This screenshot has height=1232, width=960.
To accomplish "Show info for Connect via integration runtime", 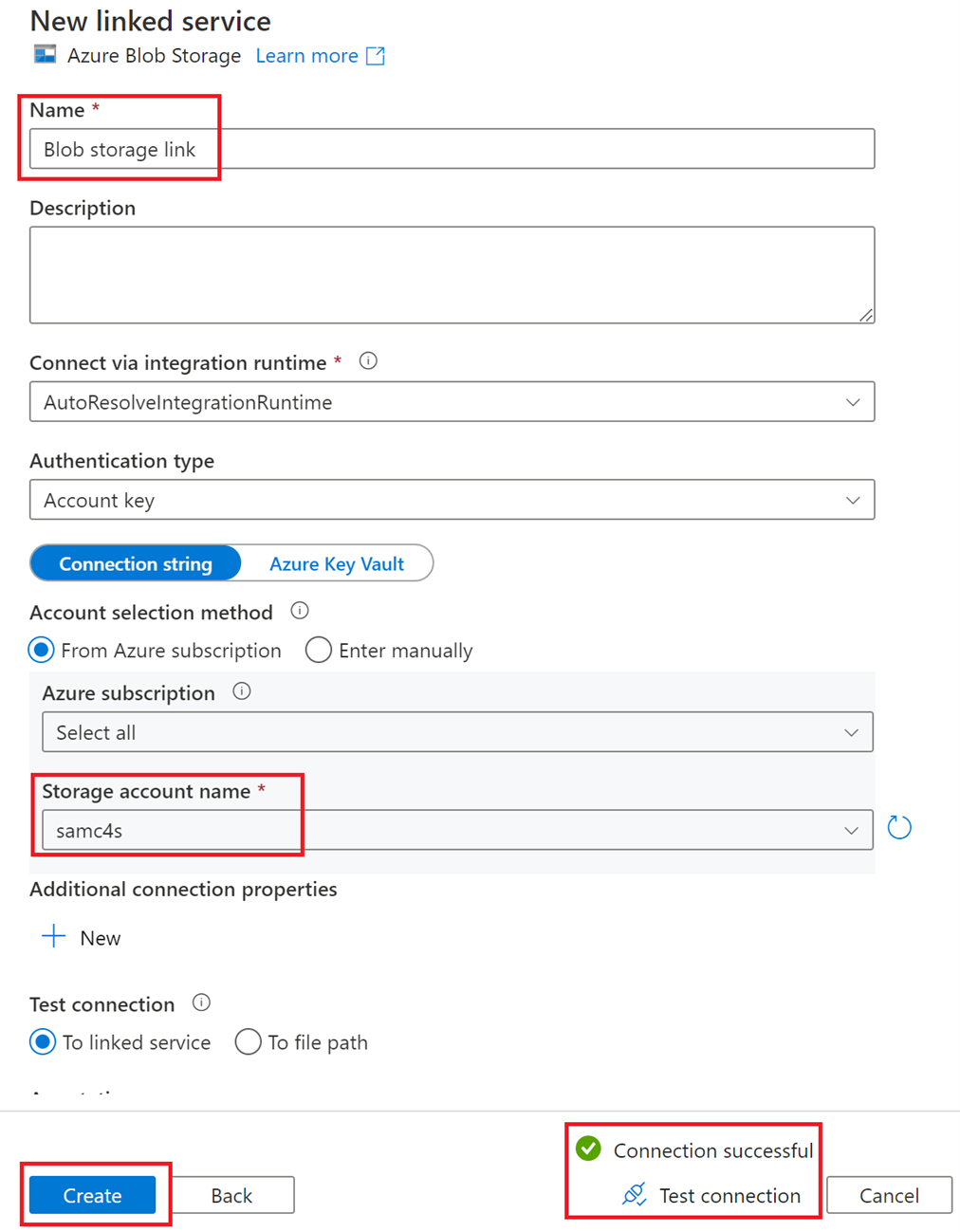I will [368, 361].
